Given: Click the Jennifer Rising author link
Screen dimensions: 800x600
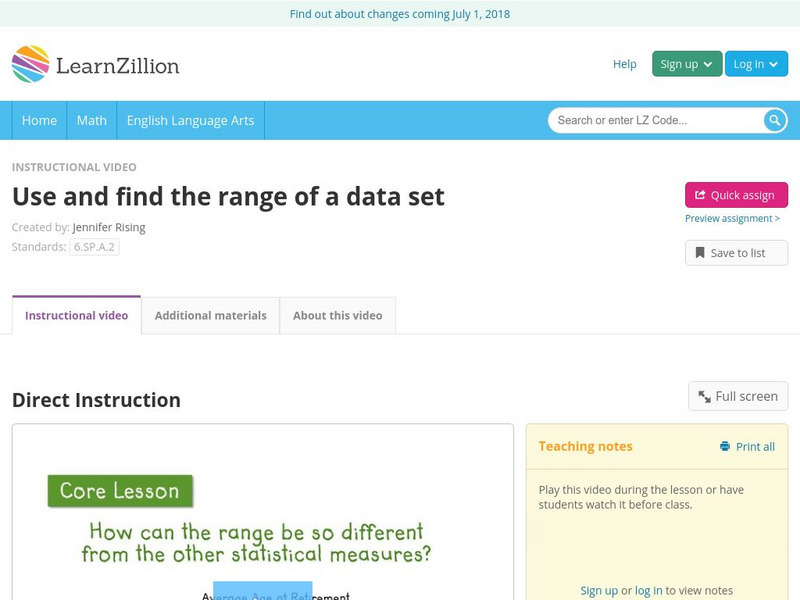Looking at the screenshot, I should tap(109, 227).
